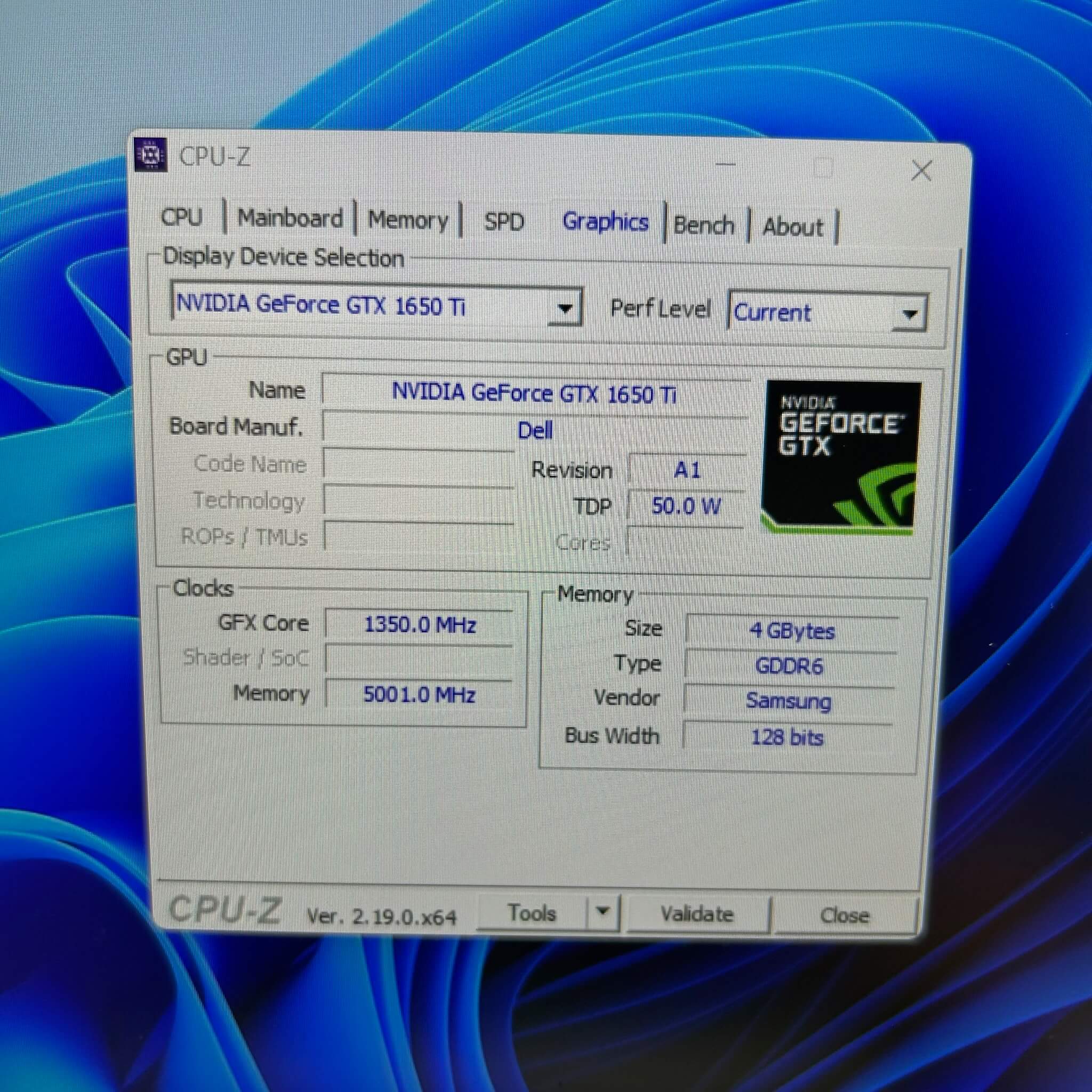Close the CPU-Z window with X
This screenshot has height=1092, width=1092.
pyautogui.click(x=921, y=171)
